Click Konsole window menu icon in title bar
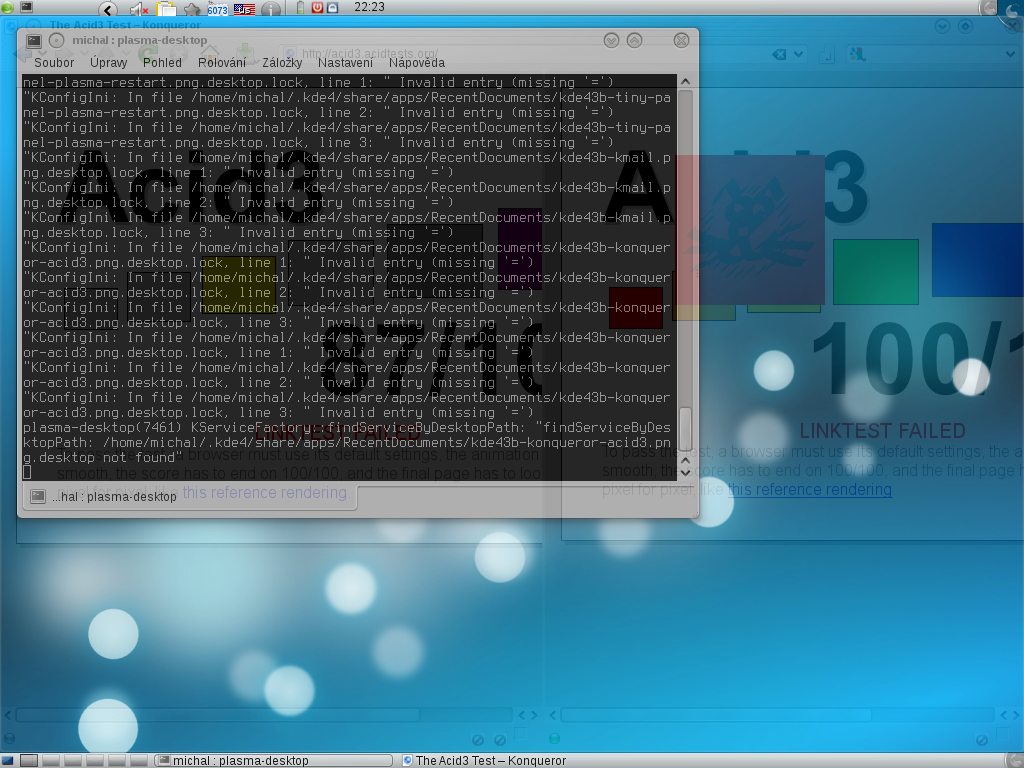Viewport: 1024px width, 768px height. click(x=34, y=40)
